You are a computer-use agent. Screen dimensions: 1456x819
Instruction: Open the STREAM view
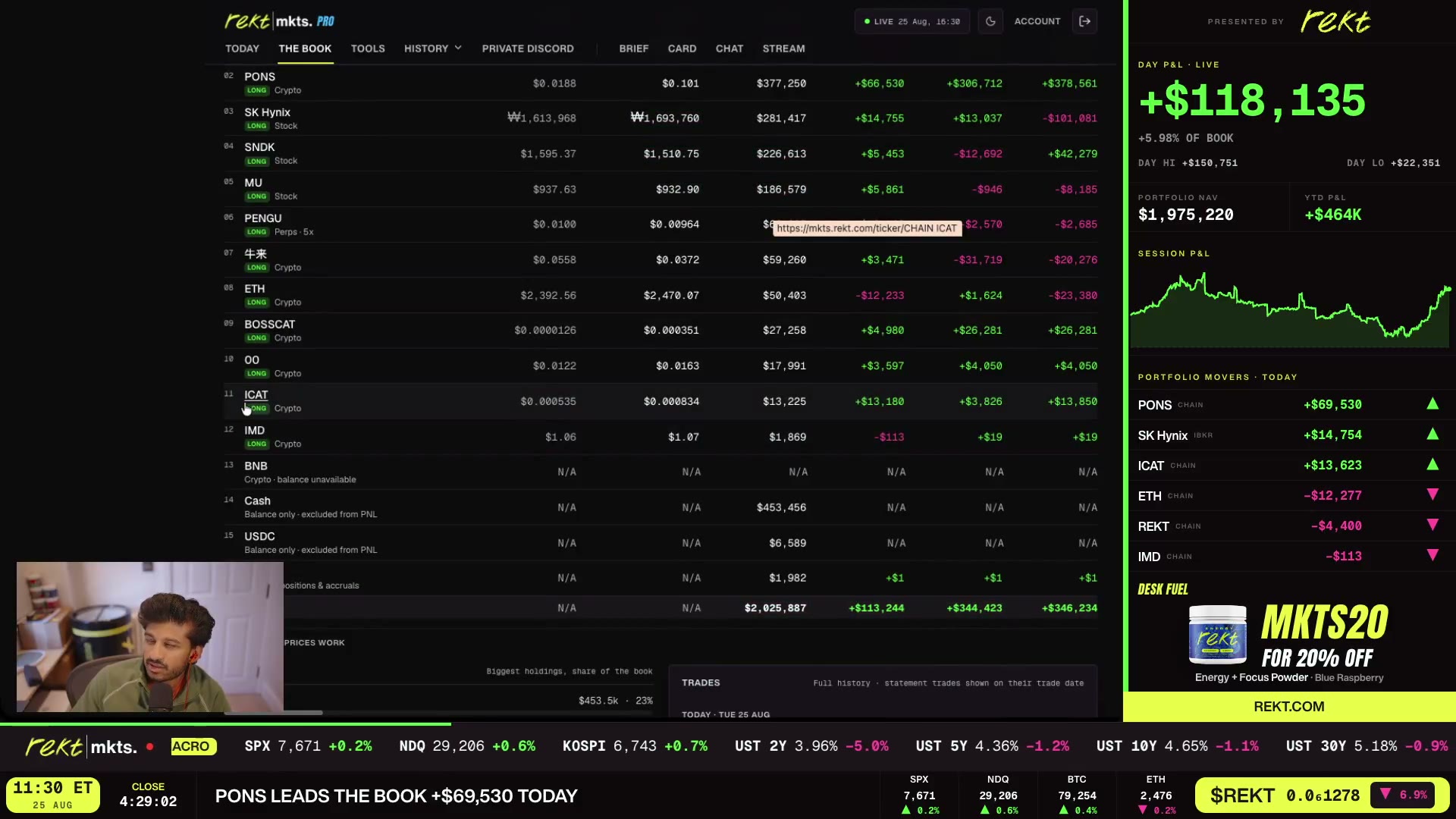[x=783, y=49]
